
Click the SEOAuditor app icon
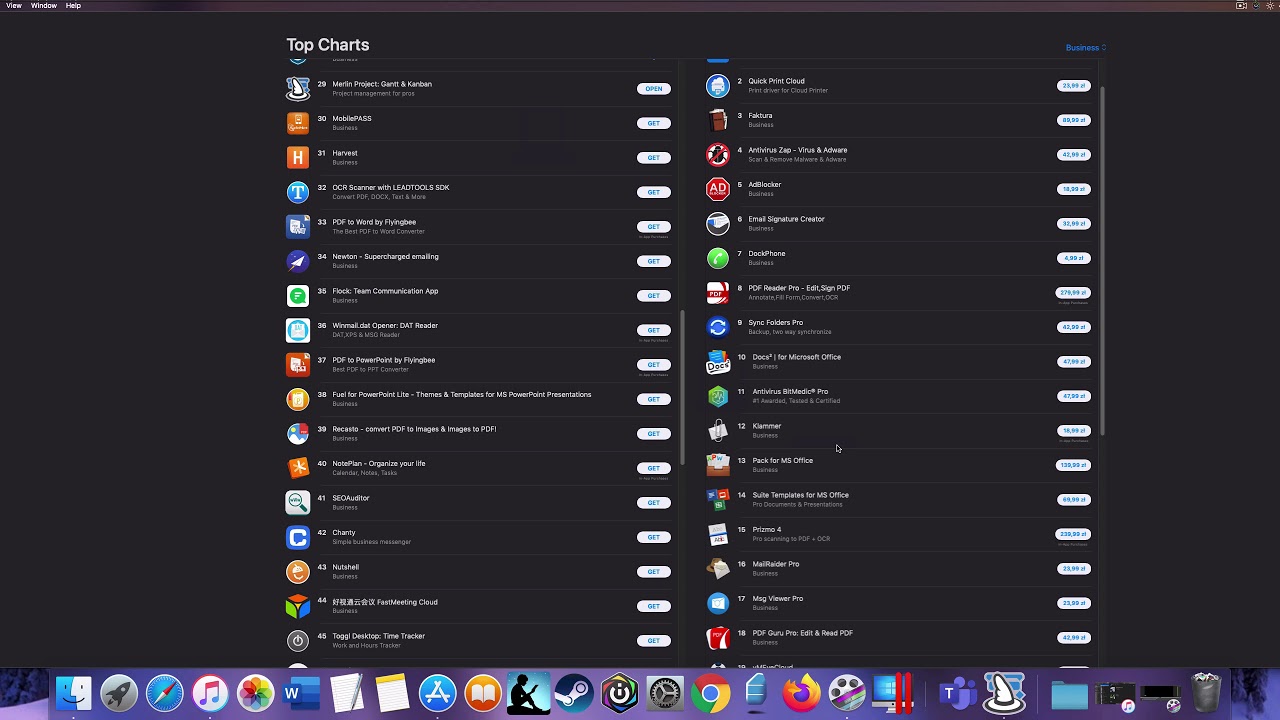coord(298,502)
